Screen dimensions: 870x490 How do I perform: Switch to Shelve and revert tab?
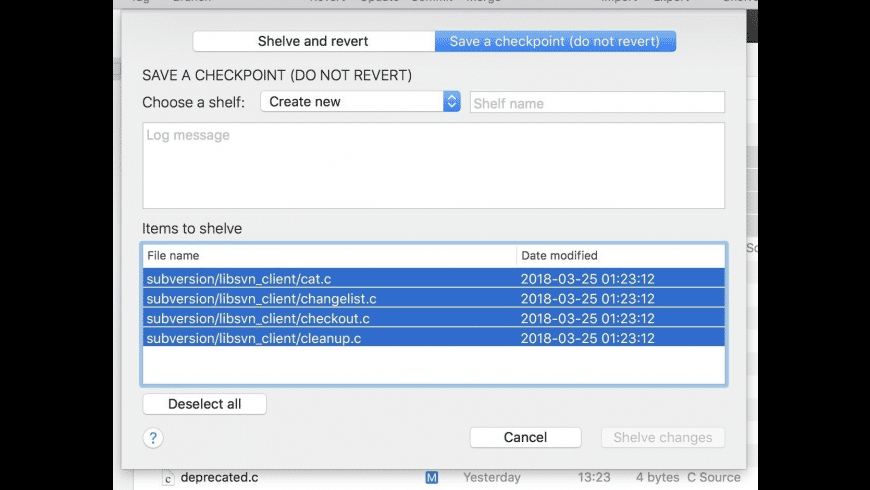pos(313,41)
